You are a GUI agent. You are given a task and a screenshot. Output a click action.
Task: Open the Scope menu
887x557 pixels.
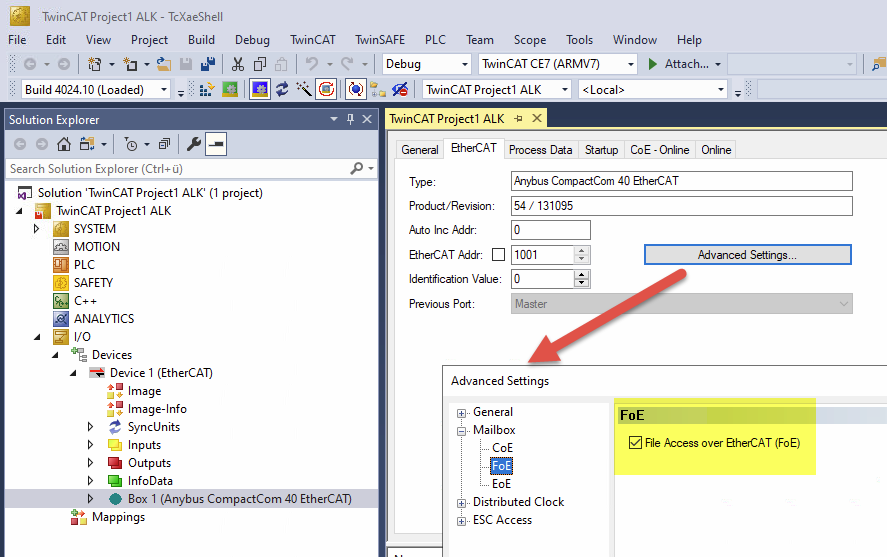(x=530, y=40)
